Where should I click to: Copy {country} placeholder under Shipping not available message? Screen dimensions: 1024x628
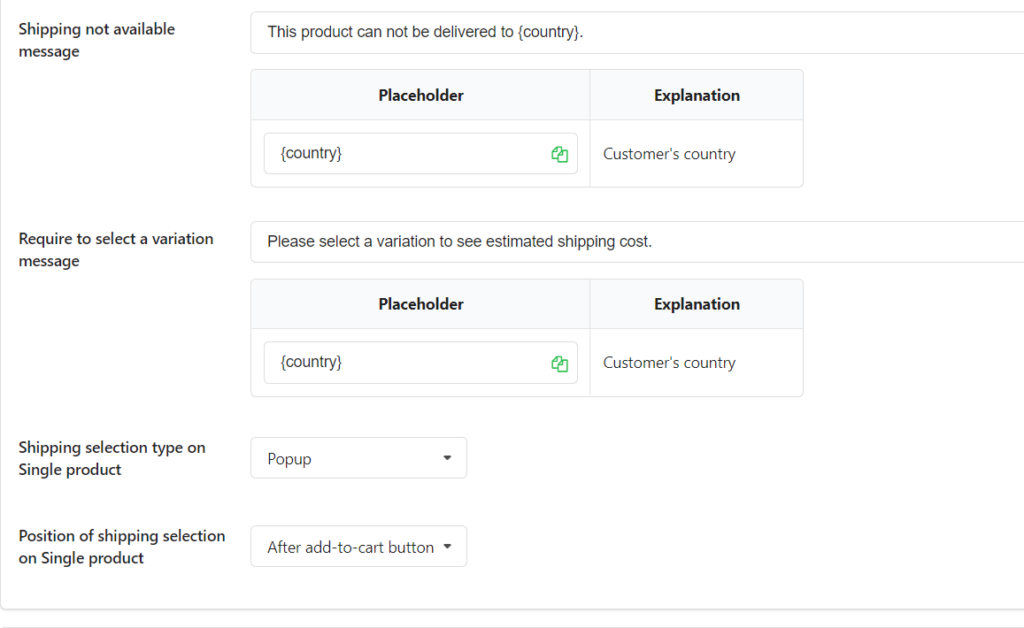click(559, 154)
